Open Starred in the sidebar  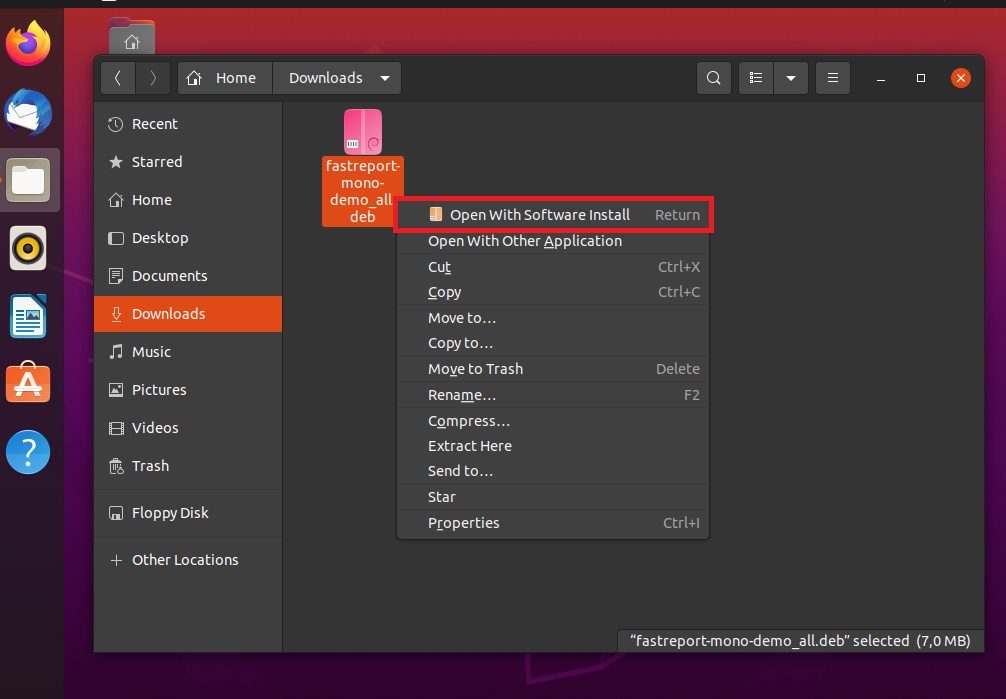(x=157, y=162)
